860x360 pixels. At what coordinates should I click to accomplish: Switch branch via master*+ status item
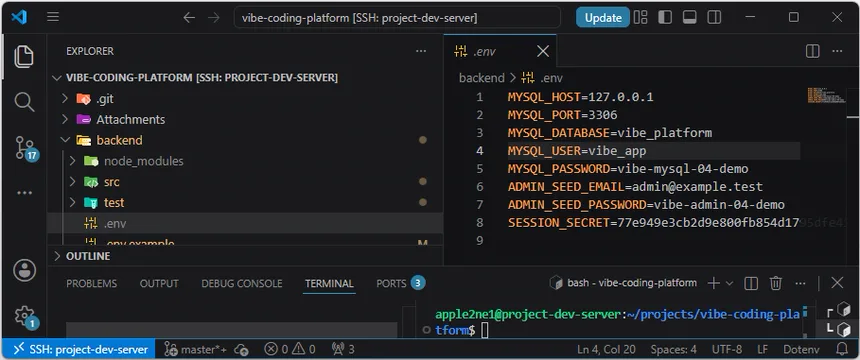tap(196, 349)
